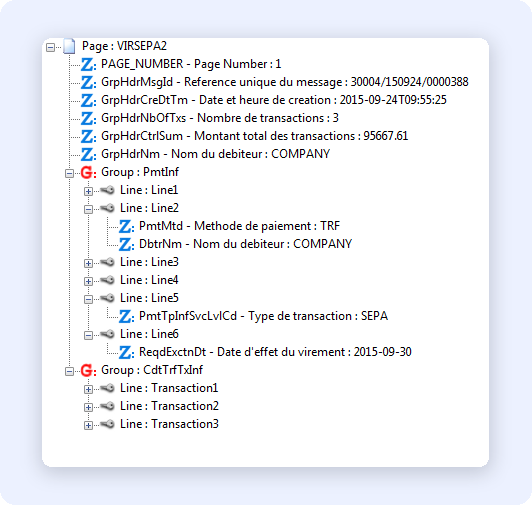Click the red G group icon of CdtTrfTxInf
This screenshot has width=532, height=505.
(88, 370)
